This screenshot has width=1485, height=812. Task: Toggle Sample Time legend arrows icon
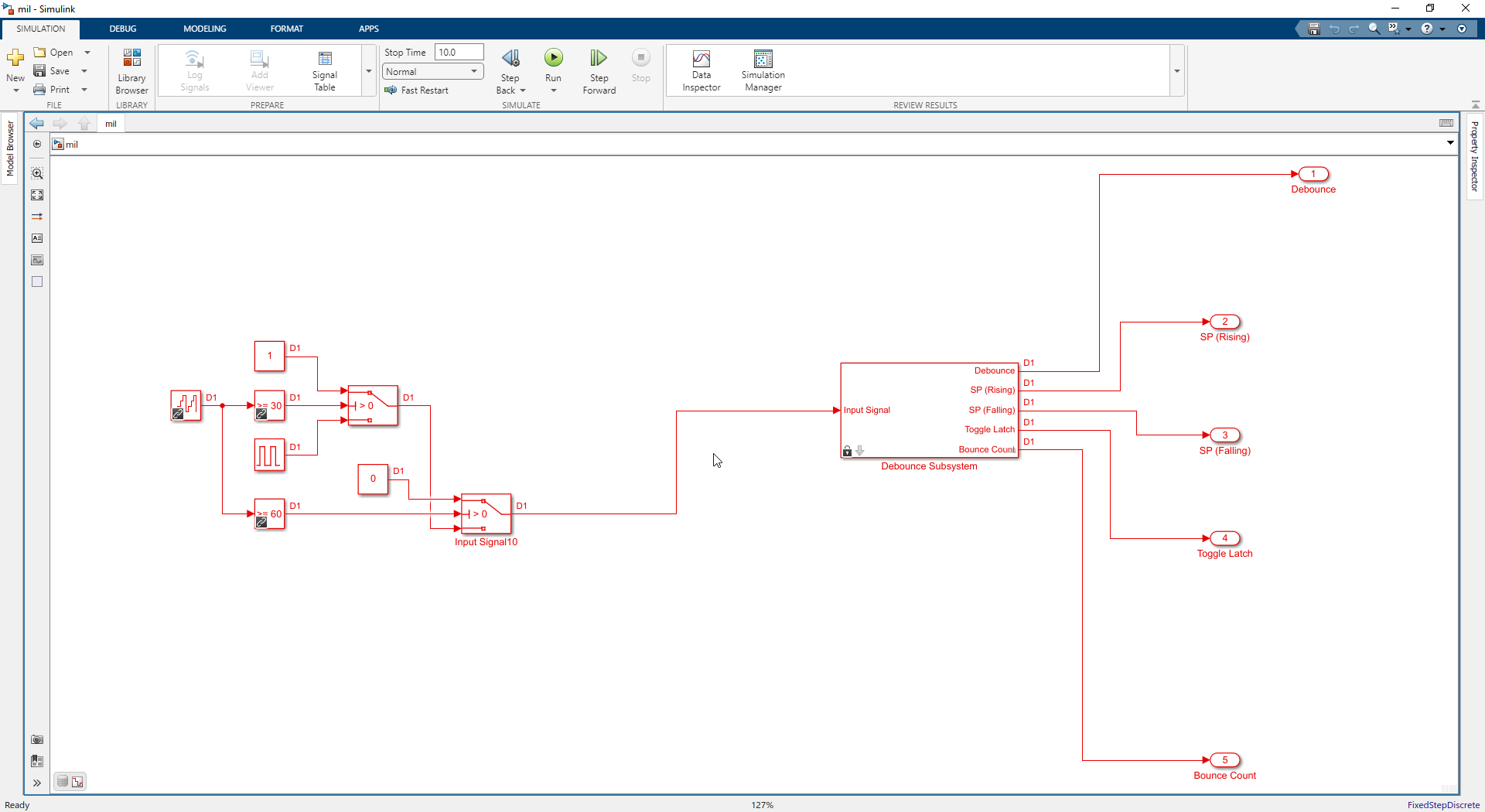click(37, 217)
